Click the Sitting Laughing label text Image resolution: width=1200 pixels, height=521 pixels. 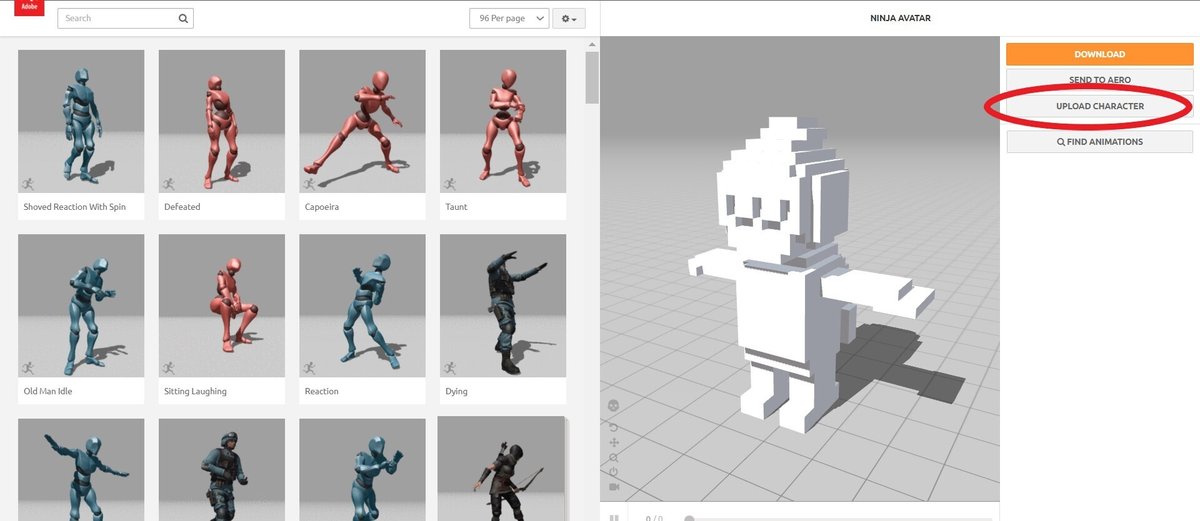195,391
